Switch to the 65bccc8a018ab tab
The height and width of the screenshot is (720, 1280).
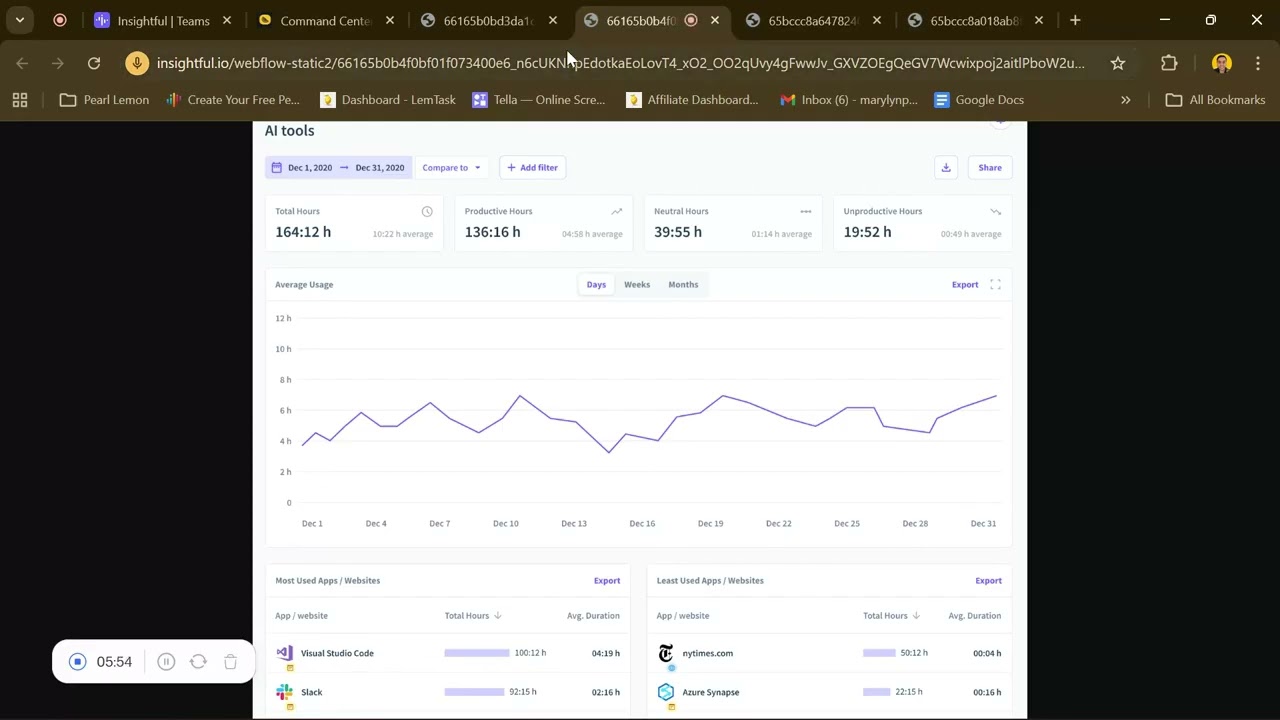click(x=974, y=20)
